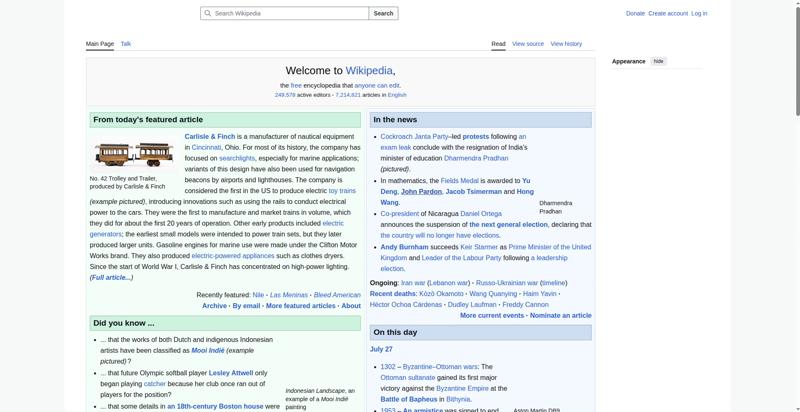Select the Main Page tab
Screen dimensions: 800x412
coord(100,44)
